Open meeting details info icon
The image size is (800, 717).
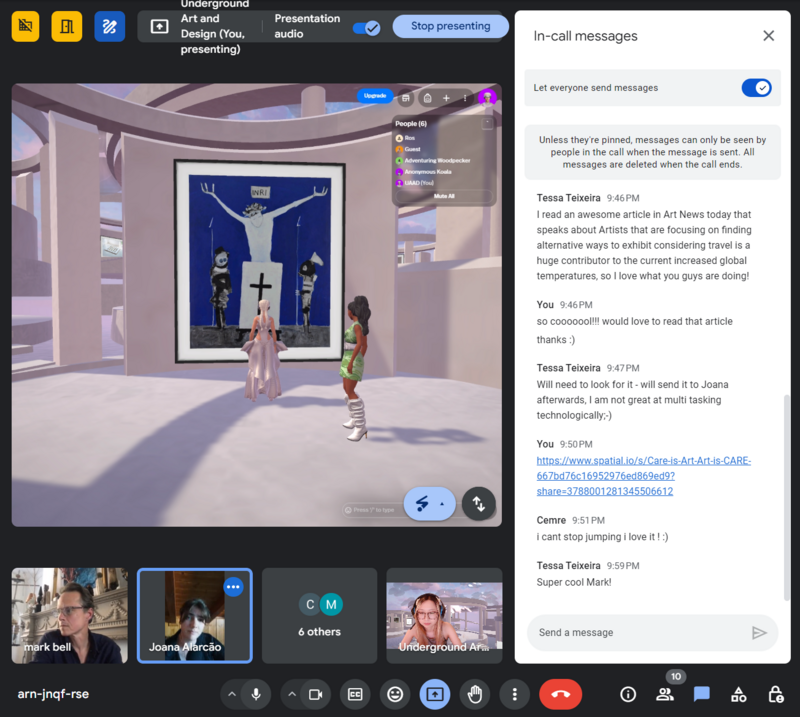(628, 694)
